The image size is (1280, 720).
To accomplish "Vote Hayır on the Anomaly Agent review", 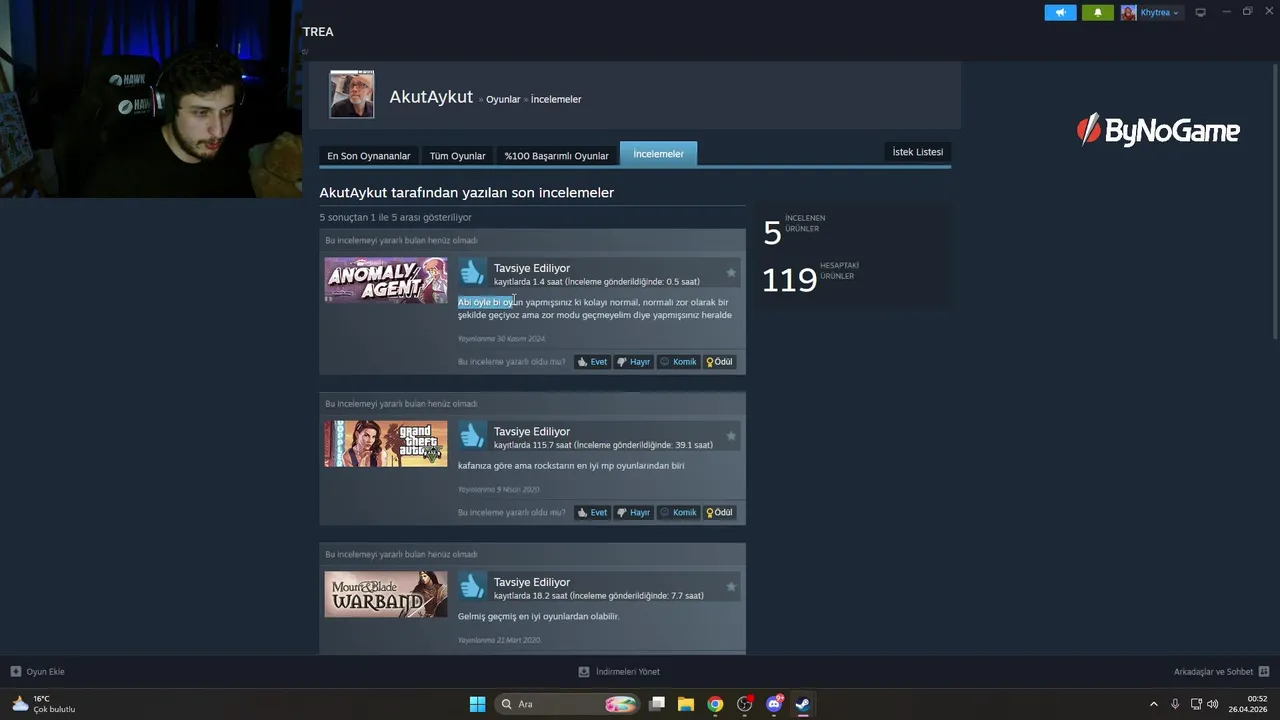I will click(x=633, y=362).
